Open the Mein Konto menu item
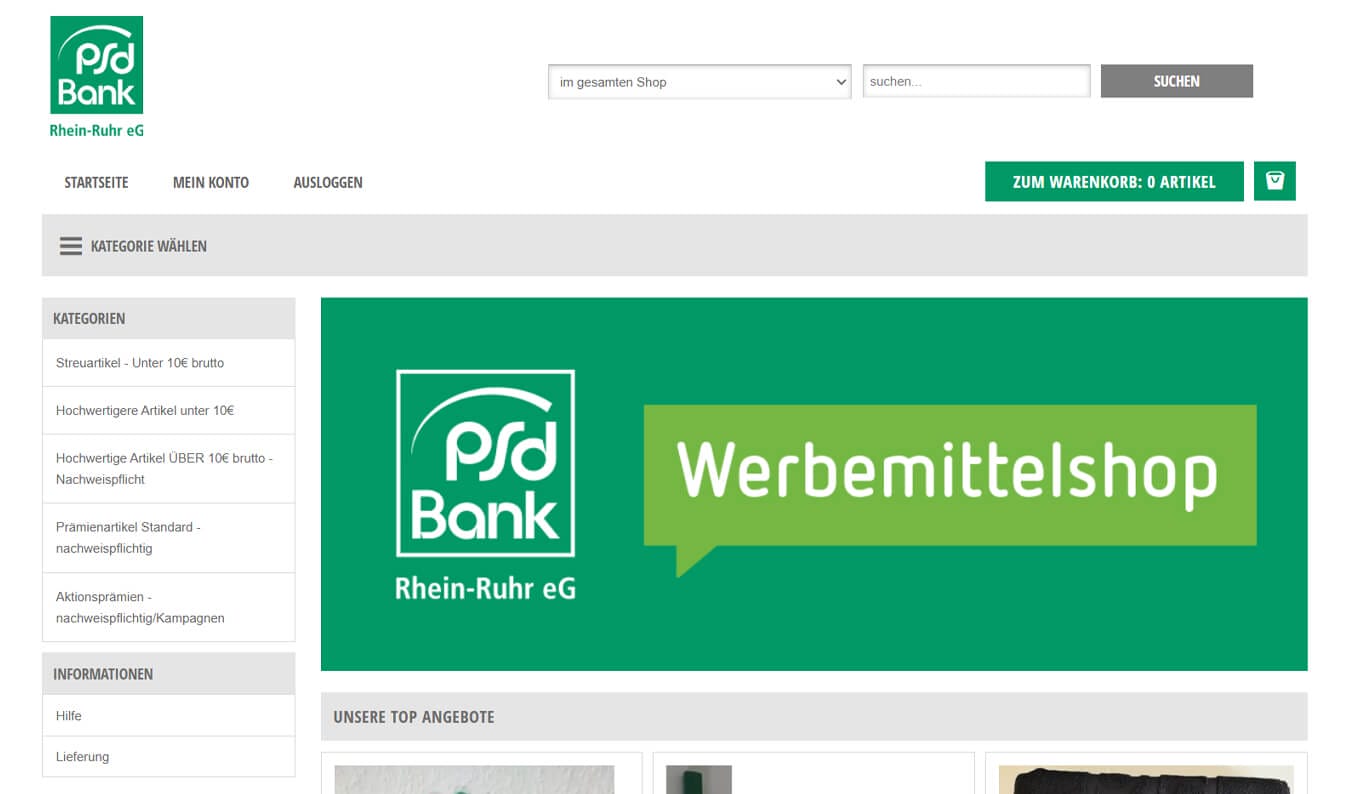Image resolution: width=1351 pixels, height=794 pixels. click(211, 182)
